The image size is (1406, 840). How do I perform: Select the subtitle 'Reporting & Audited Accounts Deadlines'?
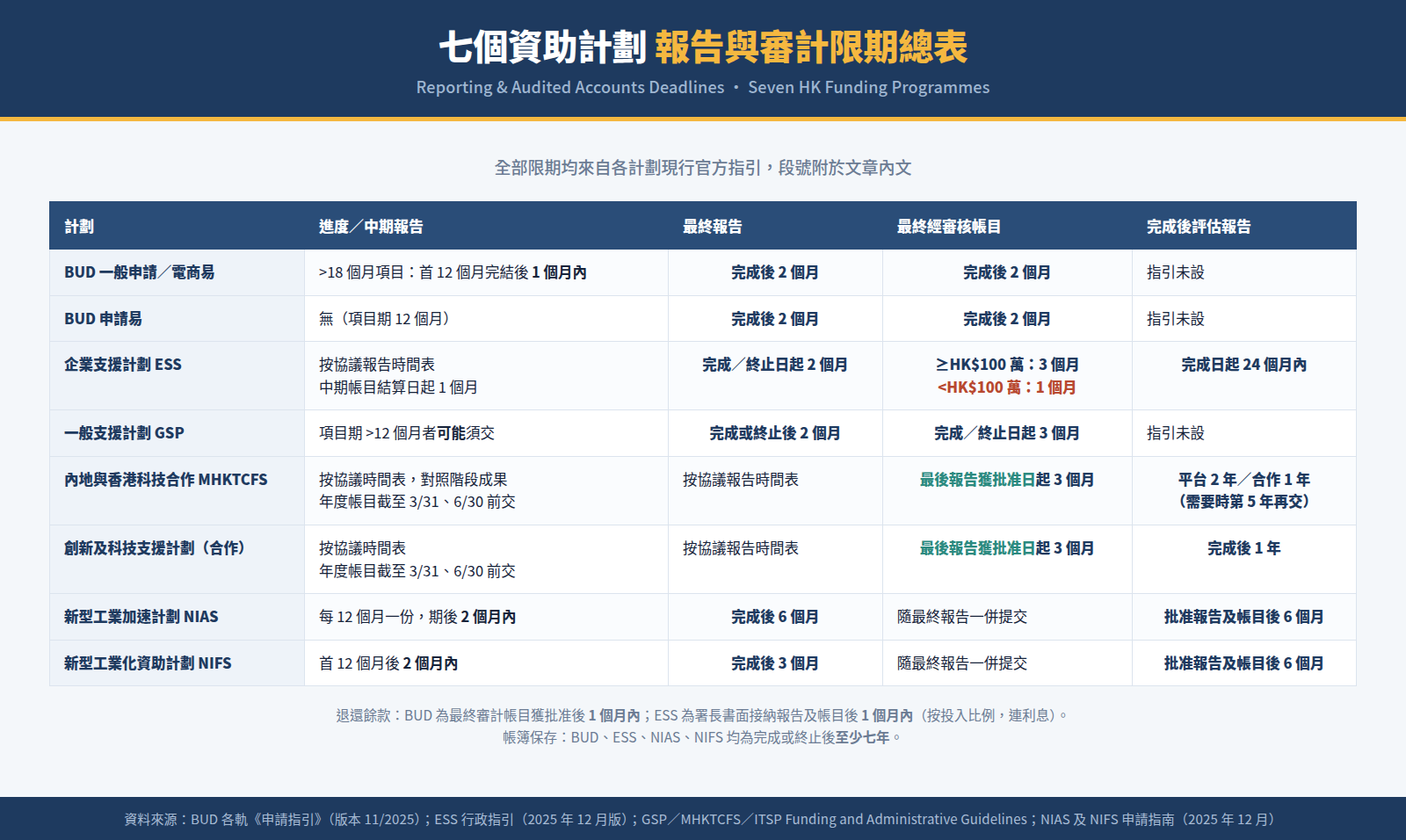(570, 87)
